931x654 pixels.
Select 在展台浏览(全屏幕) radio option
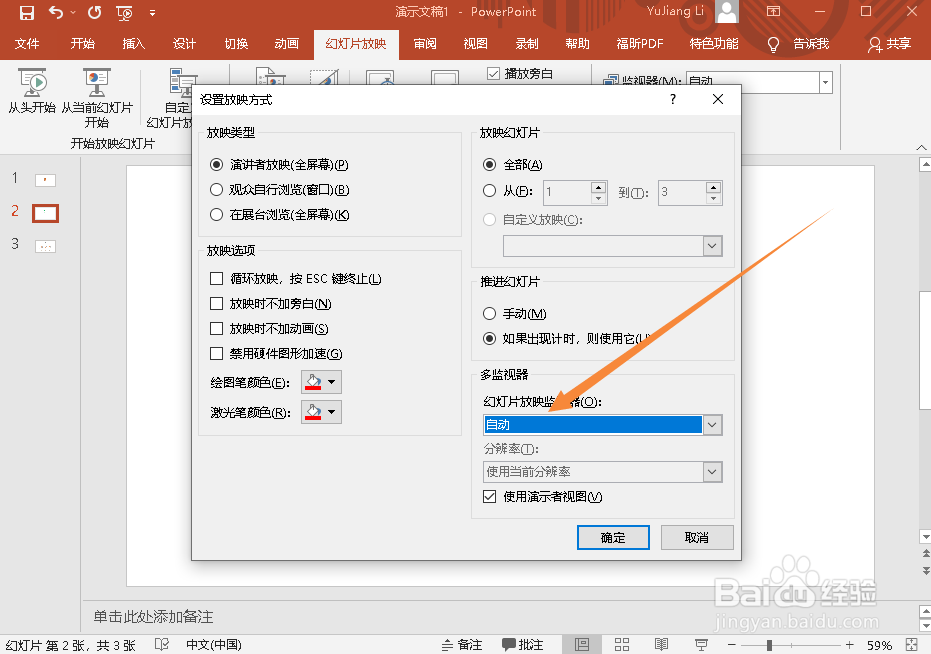[217, 214]
